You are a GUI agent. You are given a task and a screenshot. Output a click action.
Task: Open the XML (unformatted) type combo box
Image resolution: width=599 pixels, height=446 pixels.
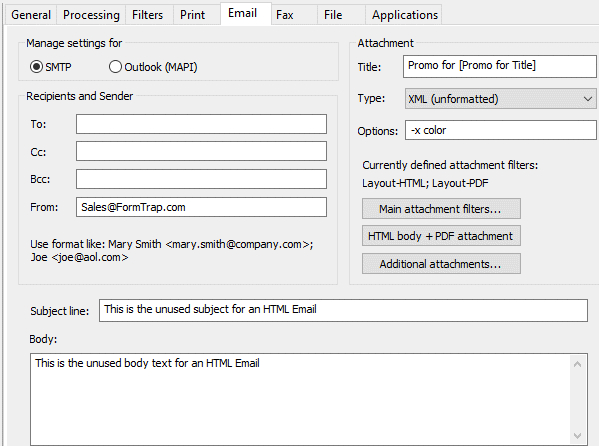pyautogui.click(x=500, y=99)
